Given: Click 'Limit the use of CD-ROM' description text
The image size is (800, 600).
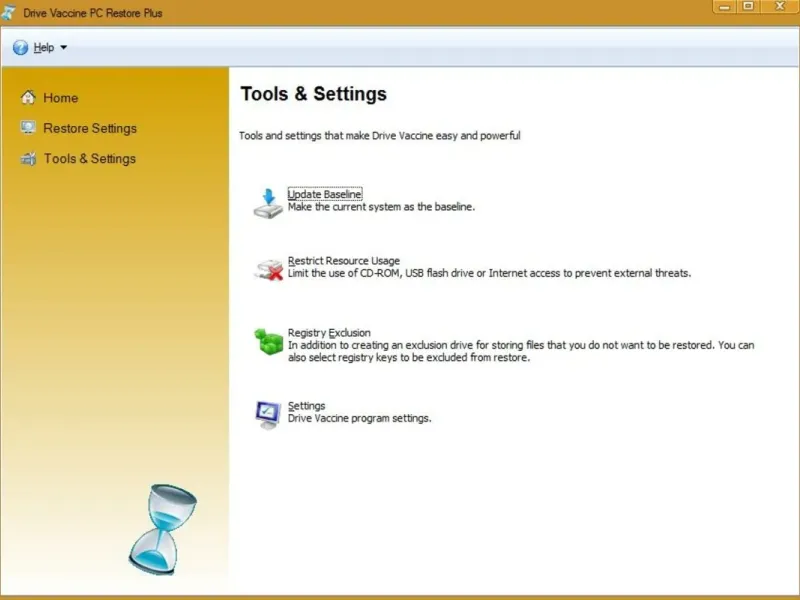Looking at the screenshot, I should tap(489, 273).
